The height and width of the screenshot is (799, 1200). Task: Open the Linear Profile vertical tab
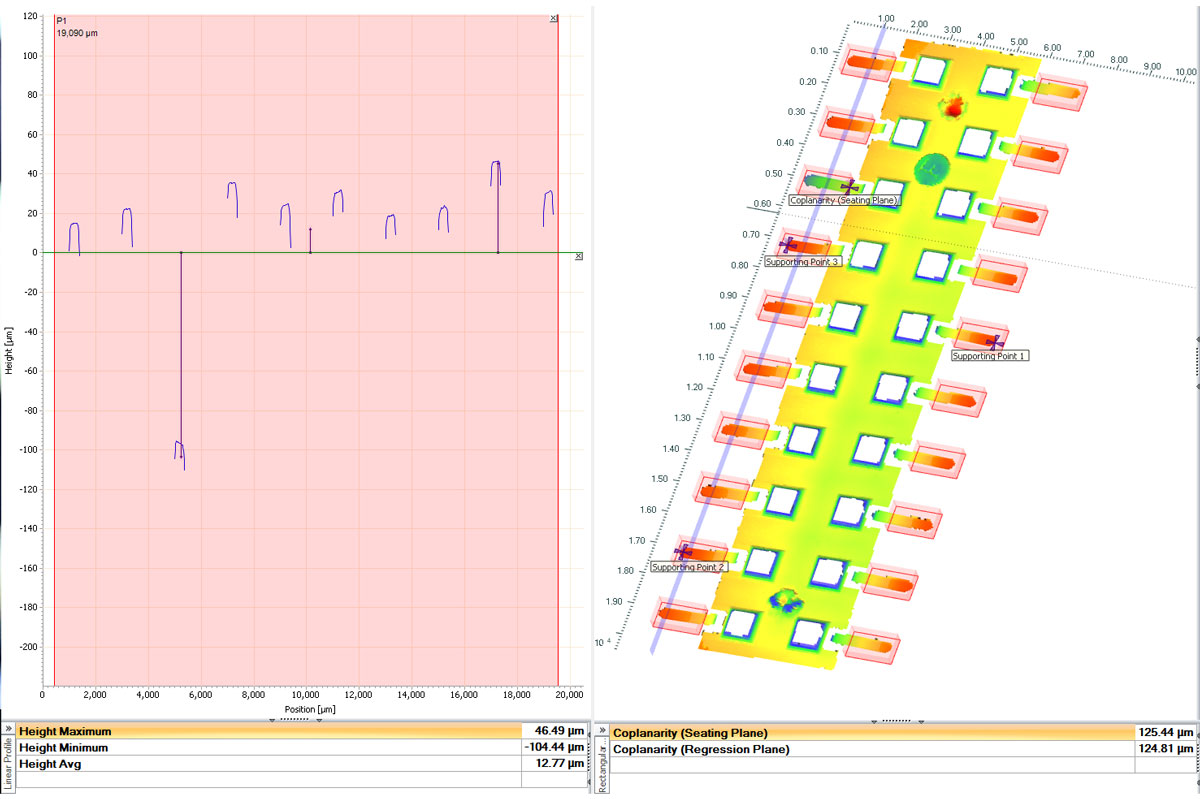[7, 766]
